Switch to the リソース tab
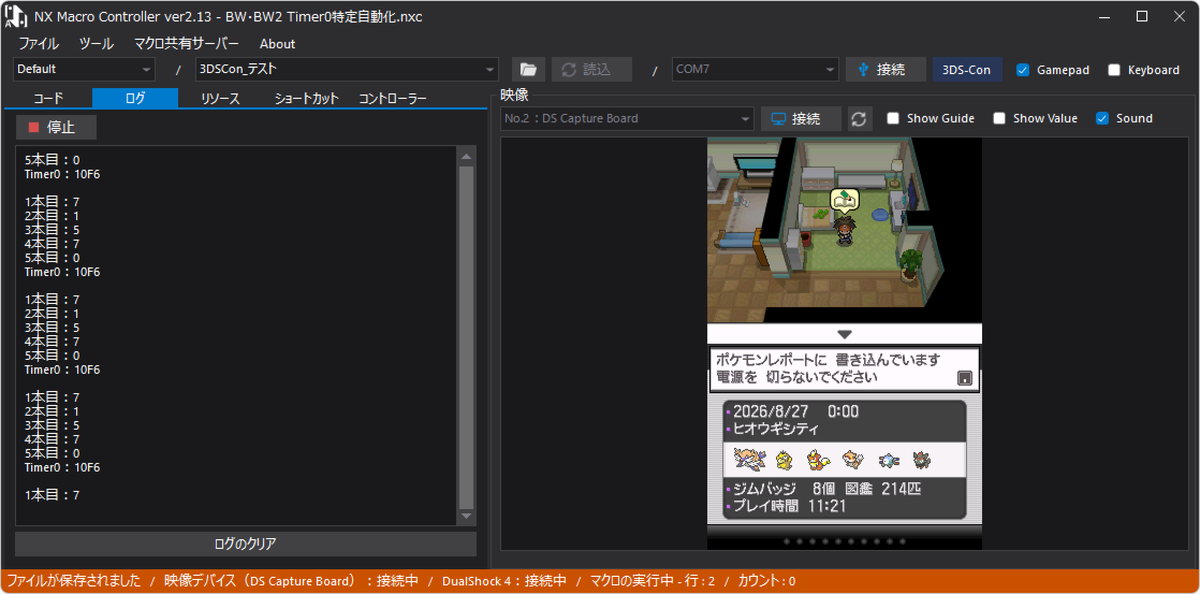Viewport: 1200px width, 594px height. click(x=220, y=98)
